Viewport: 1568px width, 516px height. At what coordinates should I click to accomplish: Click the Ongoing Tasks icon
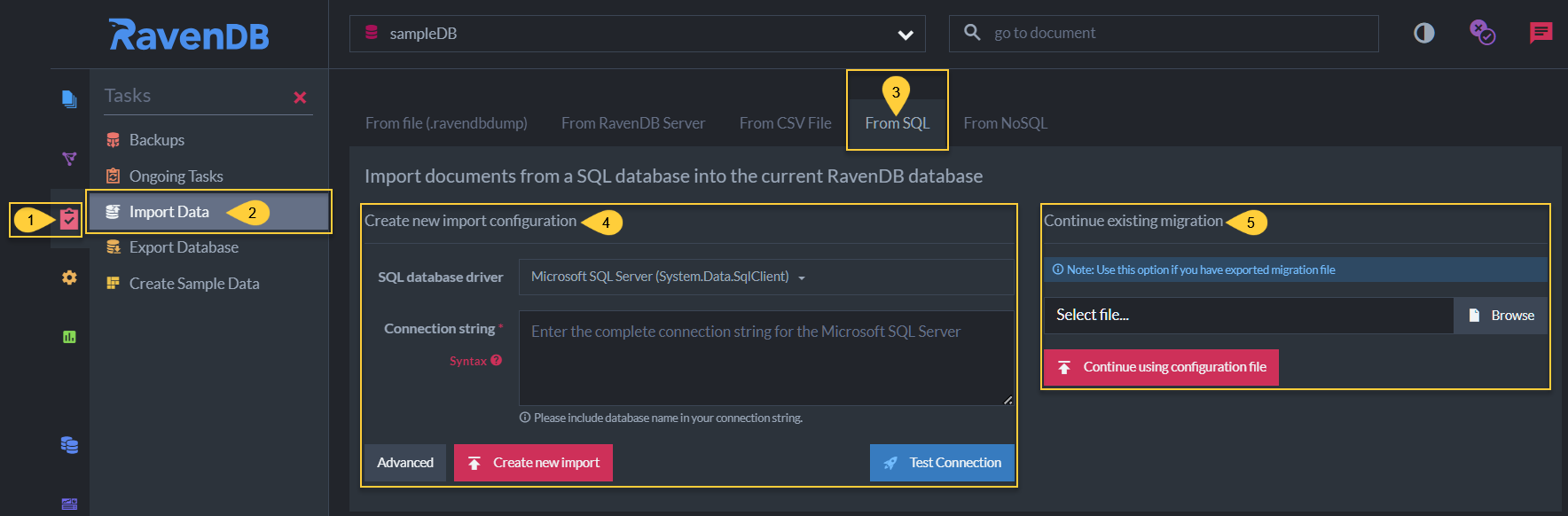point(113,176)
